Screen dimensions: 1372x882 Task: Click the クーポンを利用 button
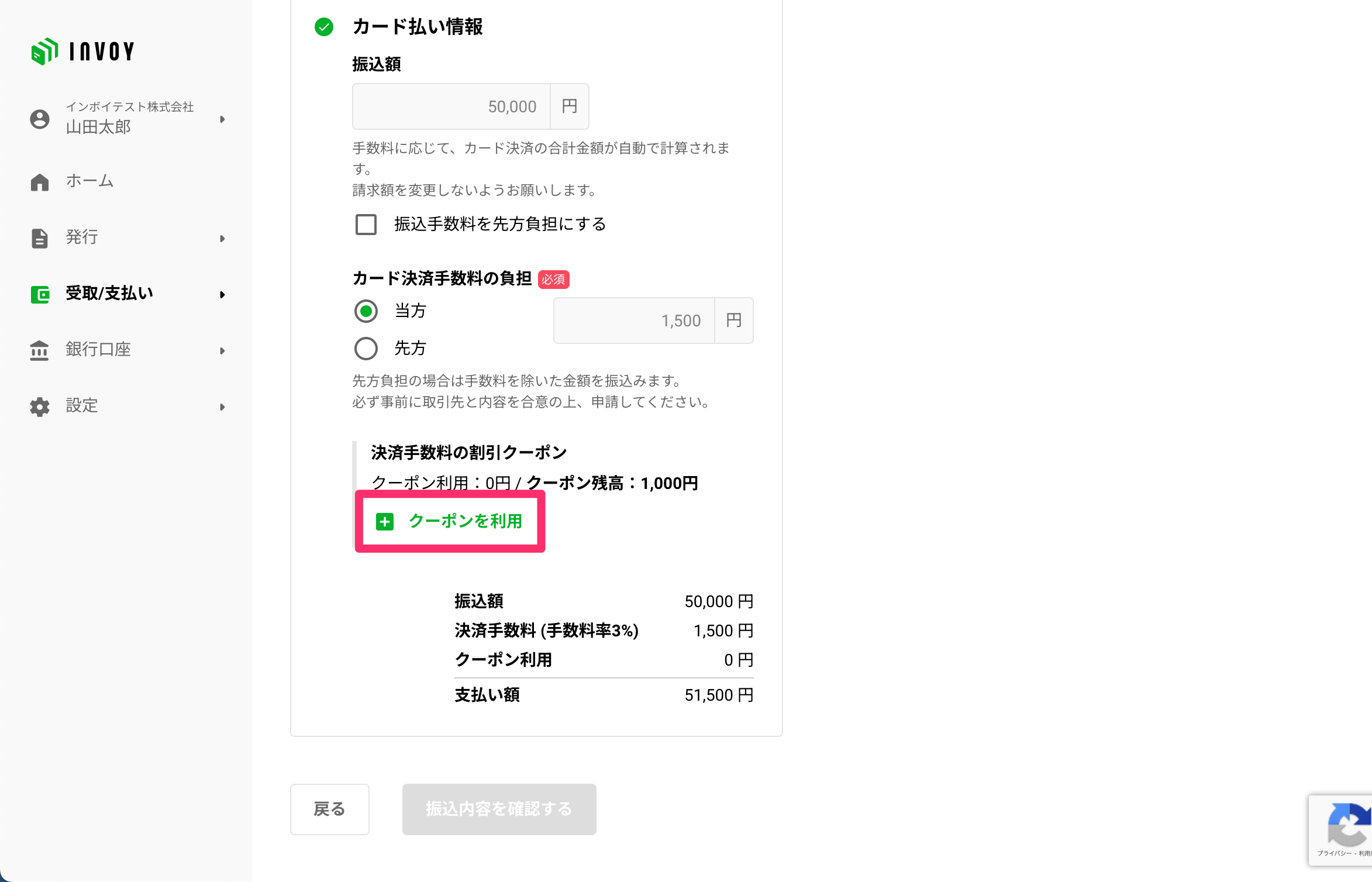(450, 521)
